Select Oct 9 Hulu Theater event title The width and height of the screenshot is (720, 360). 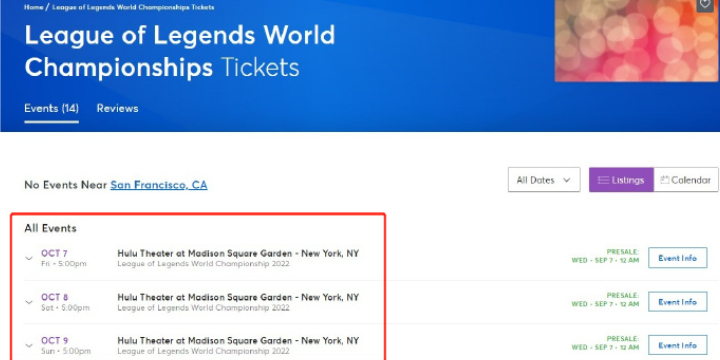(x=238, y=341)
